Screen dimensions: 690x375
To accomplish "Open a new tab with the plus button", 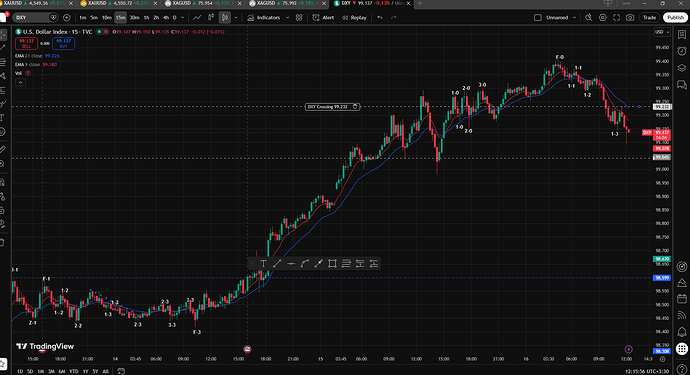I will point(420,4).
